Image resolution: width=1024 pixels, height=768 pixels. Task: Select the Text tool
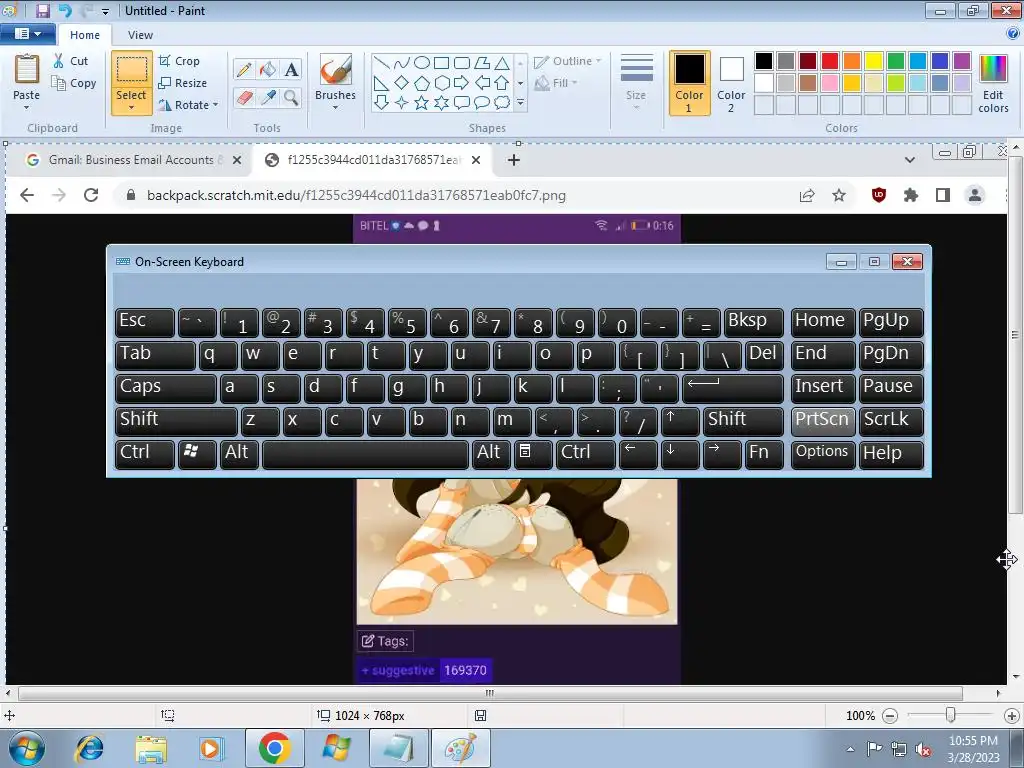coord(291,69)
